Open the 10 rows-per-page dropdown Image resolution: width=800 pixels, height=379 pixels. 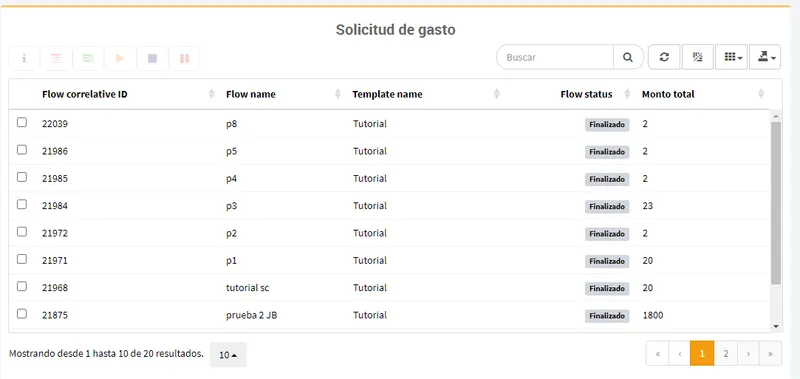(x=228, y=355)
